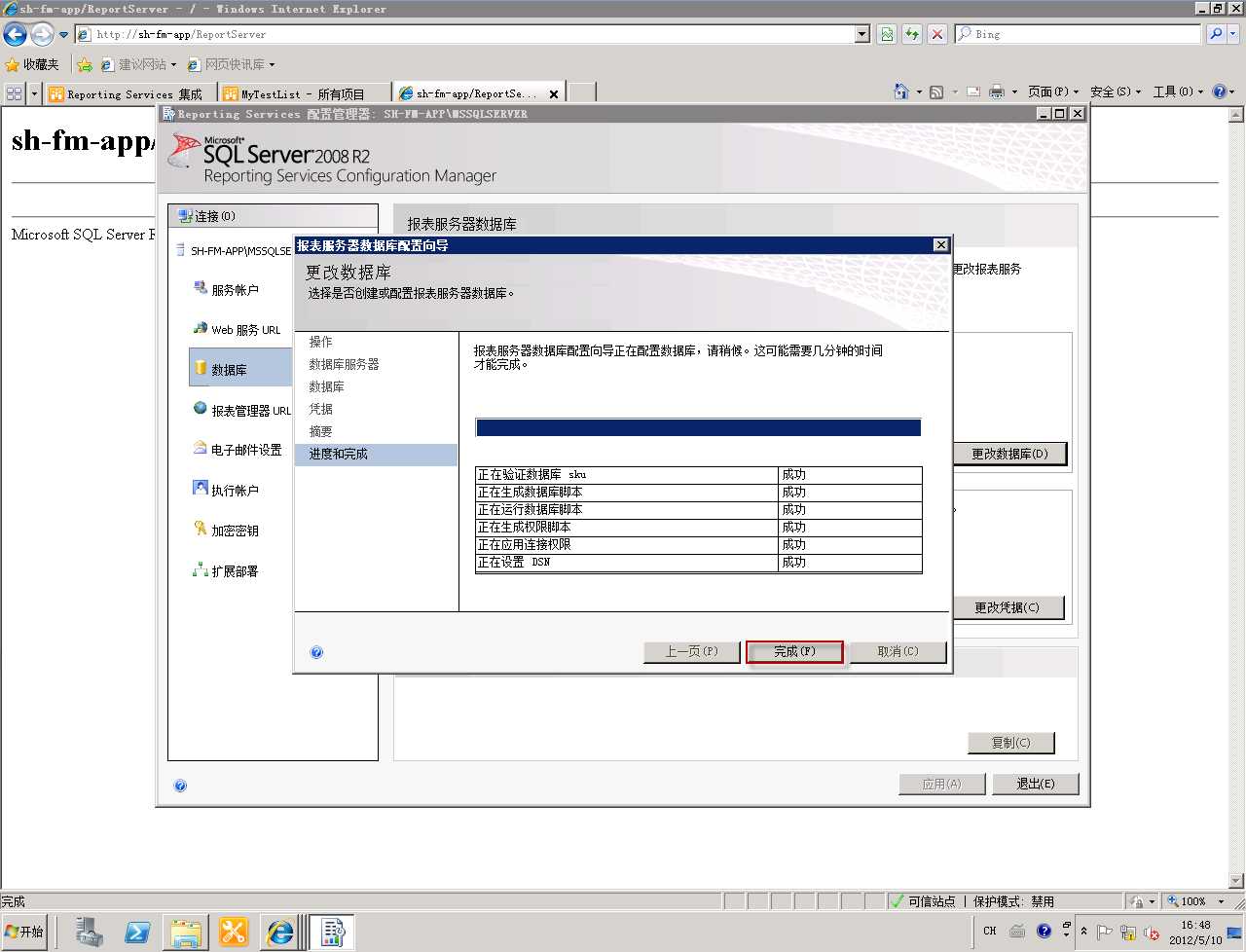Viewport: 1246px width, 952px height.
Task: Click the IE help question mark icon
Action: [1220, 92]
